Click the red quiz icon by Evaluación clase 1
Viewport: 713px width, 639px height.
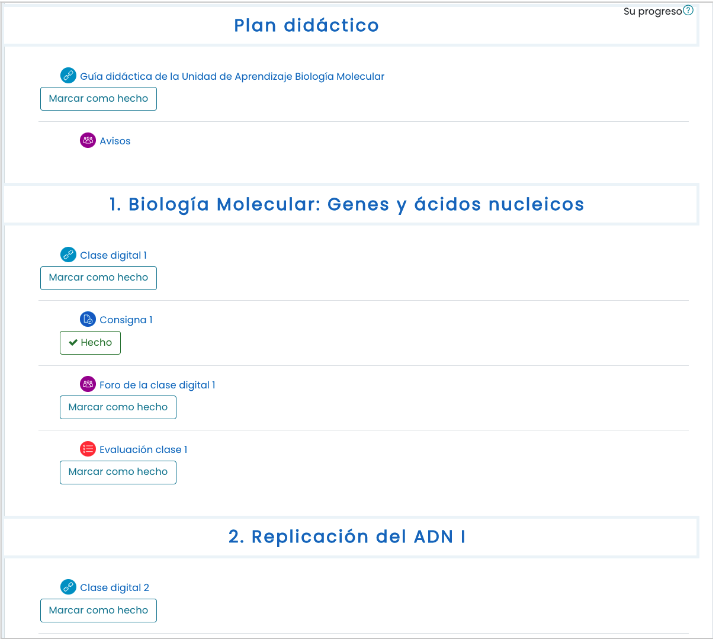click(88, 449)
